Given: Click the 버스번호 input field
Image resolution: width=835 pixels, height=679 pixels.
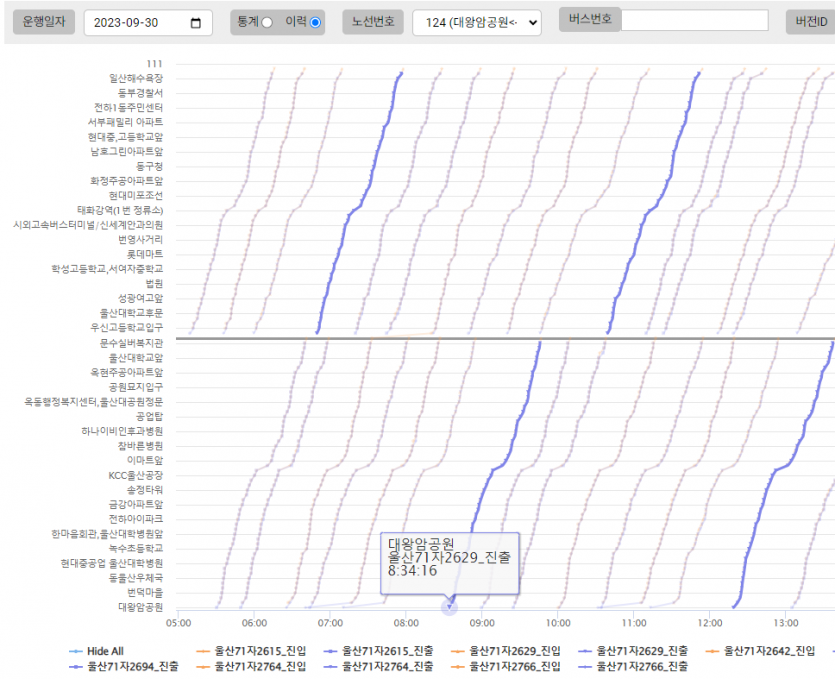Looking at the screenshot, I should 694,21.
